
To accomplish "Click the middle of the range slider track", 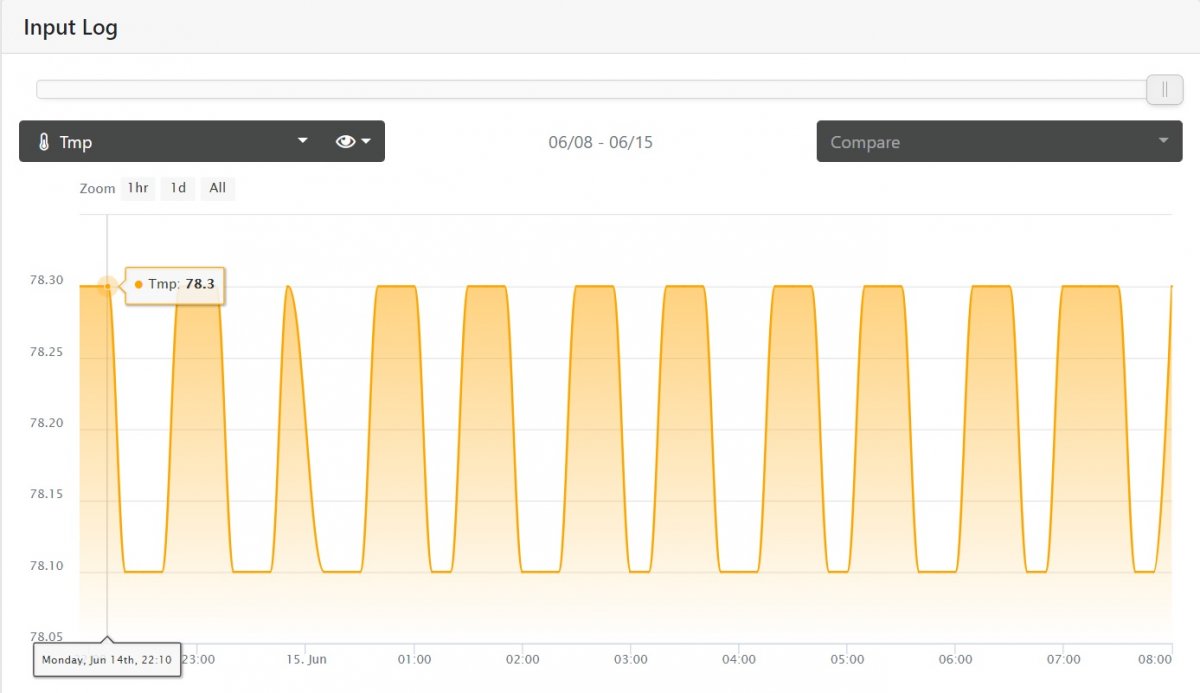I will (592, 89).
